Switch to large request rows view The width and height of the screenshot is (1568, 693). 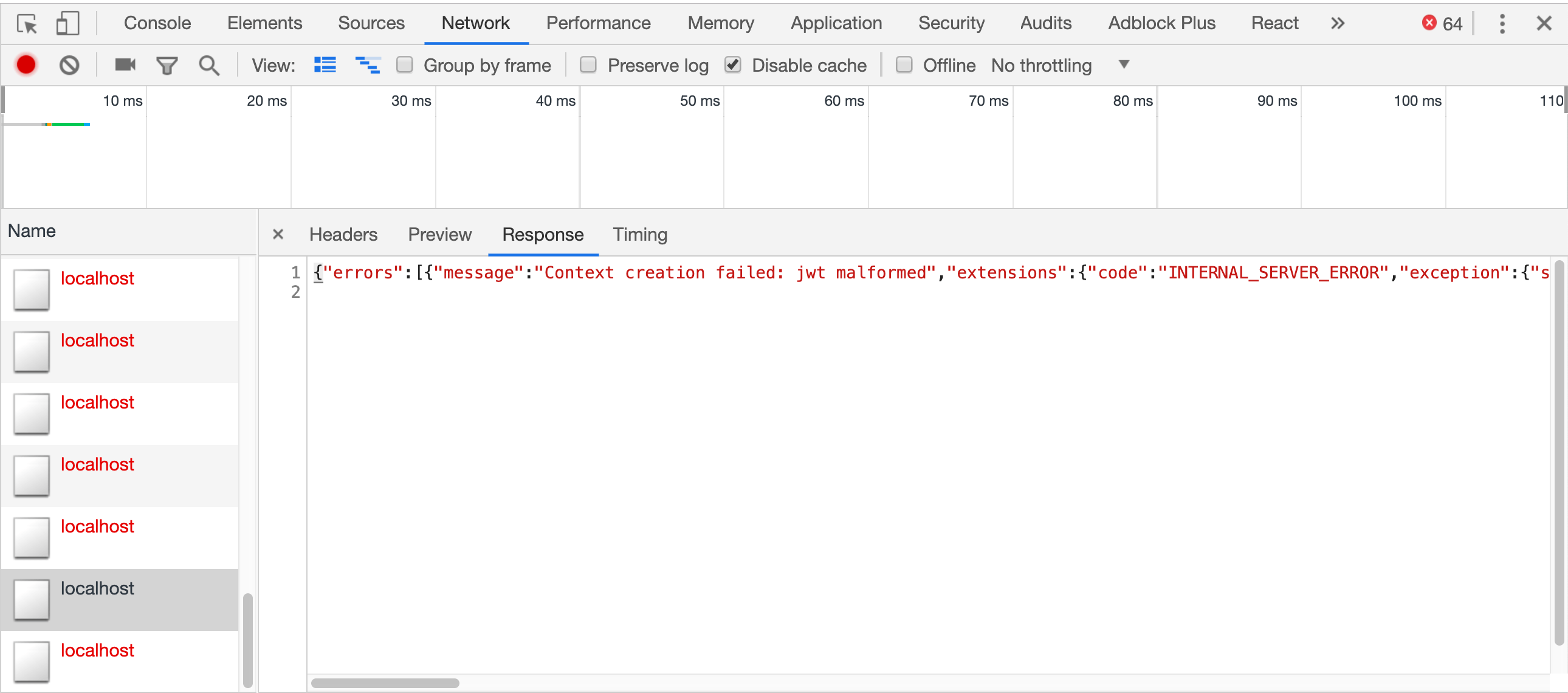[325, 65]
